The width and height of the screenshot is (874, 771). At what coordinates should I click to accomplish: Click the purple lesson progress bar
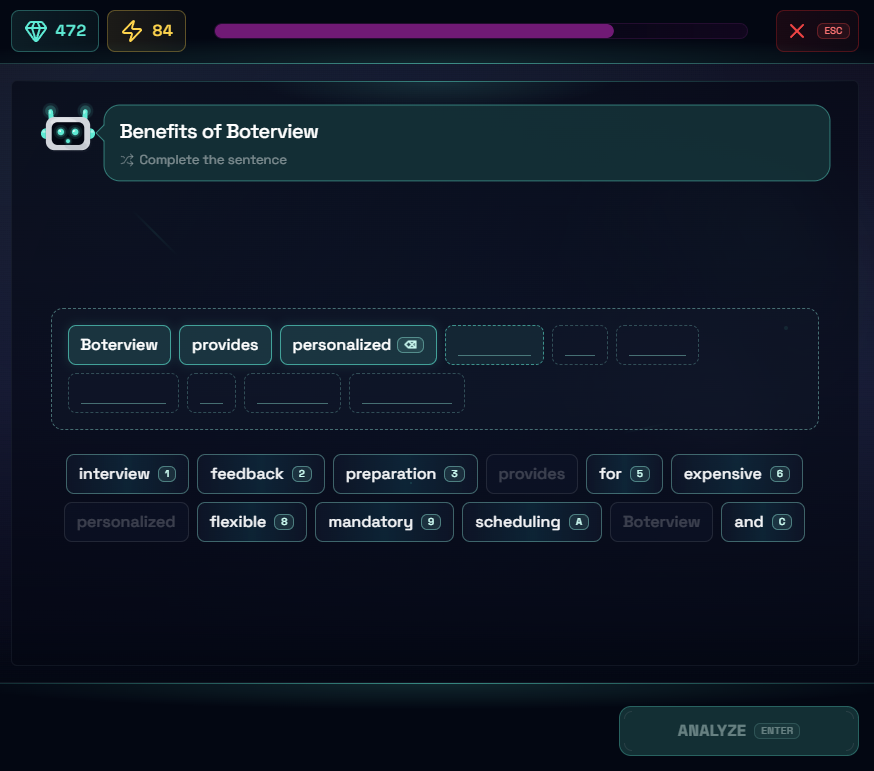point(481,31)
